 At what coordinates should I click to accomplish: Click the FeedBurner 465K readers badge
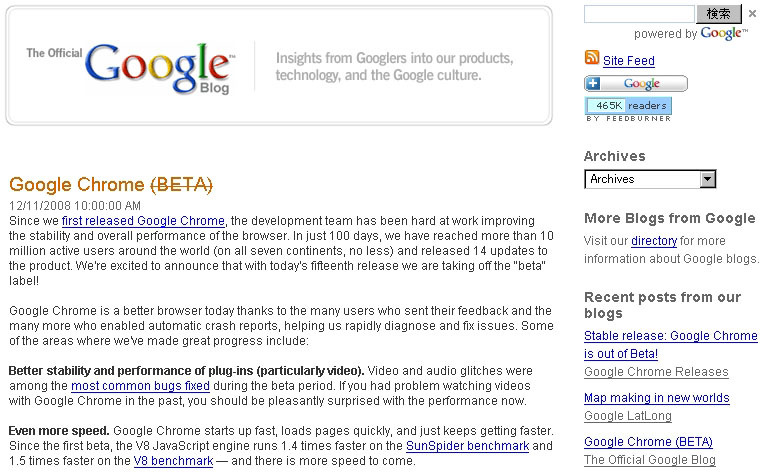[x=629, y=106]
